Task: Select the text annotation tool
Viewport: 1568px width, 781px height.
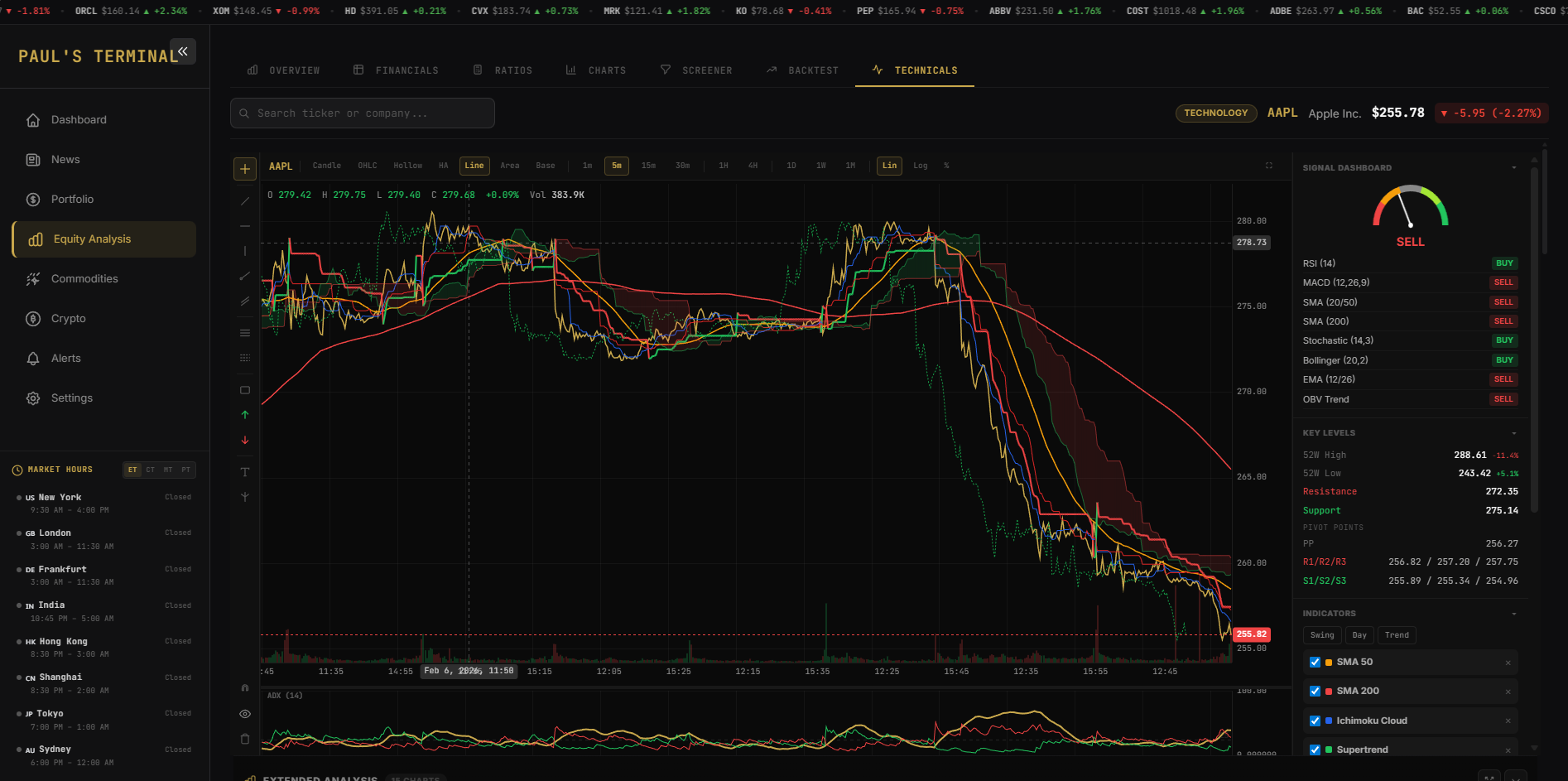Action: pos(245,472)
